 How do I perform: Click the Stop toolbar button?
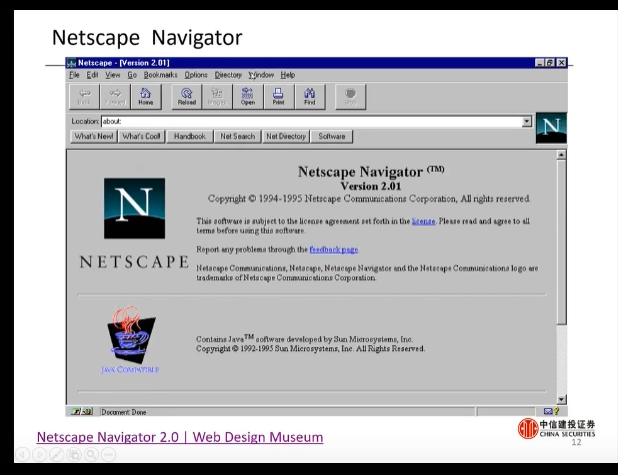[350, 97]
